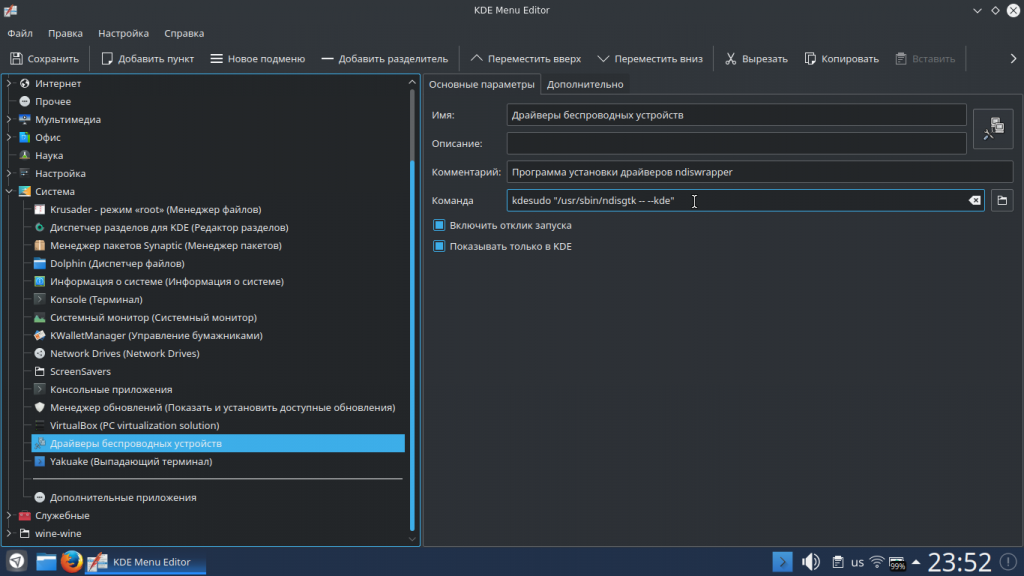Click Переместить вверх to move item up

[526, 59]
